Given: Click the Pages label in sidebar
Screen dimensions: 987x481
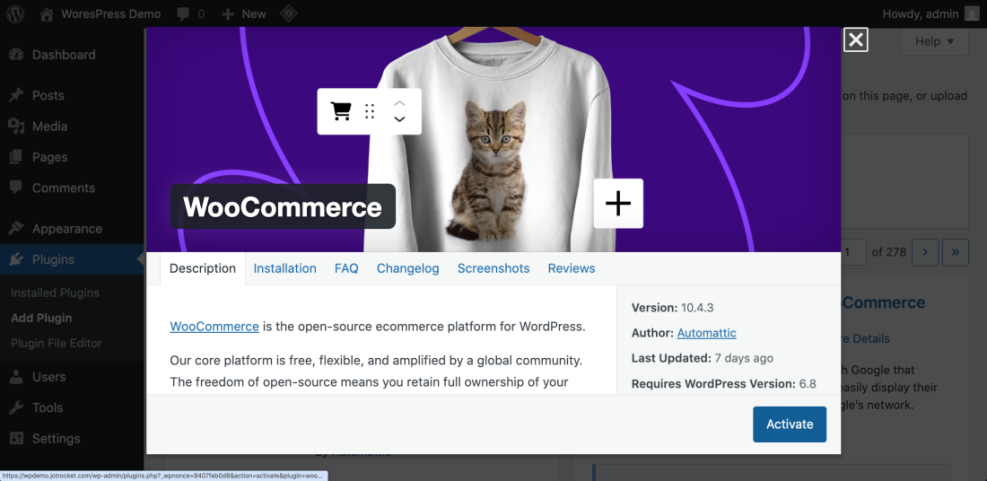Looking at the screenshot, I should pos(50,157).
